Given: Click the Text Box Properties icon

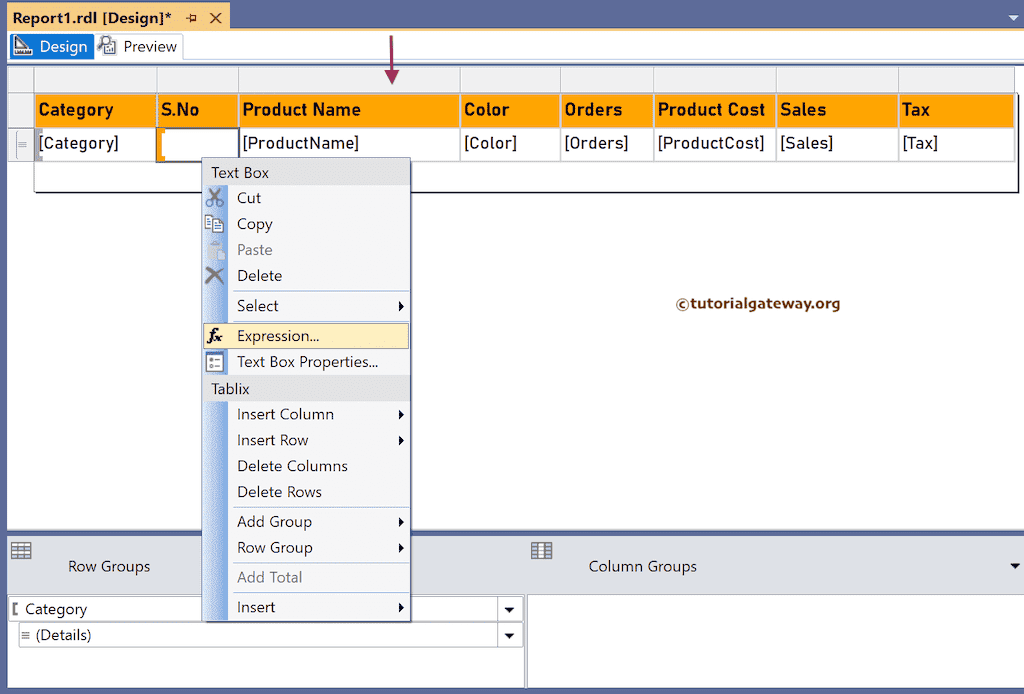Looking at the screenshot, I should coord(215,361).
